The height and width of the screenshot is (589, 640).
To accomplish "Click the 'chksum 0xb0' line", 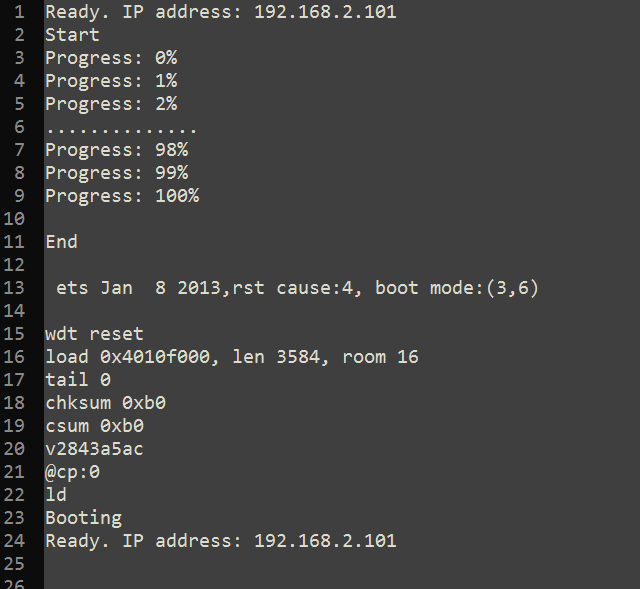I will 105,403.
